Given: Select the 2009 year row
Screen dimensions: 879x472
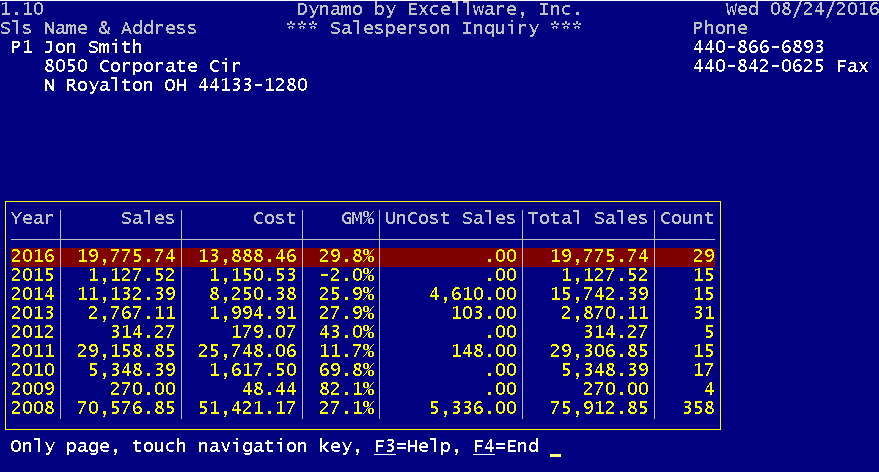Looking at the screenshot, I should (363, 389).
